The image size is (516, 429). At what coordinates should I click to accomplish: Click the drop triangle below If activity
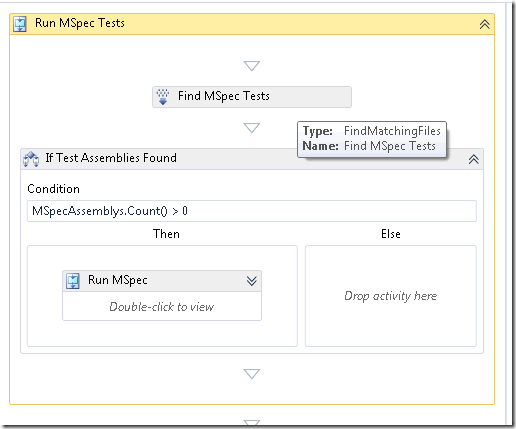(252, 374)
